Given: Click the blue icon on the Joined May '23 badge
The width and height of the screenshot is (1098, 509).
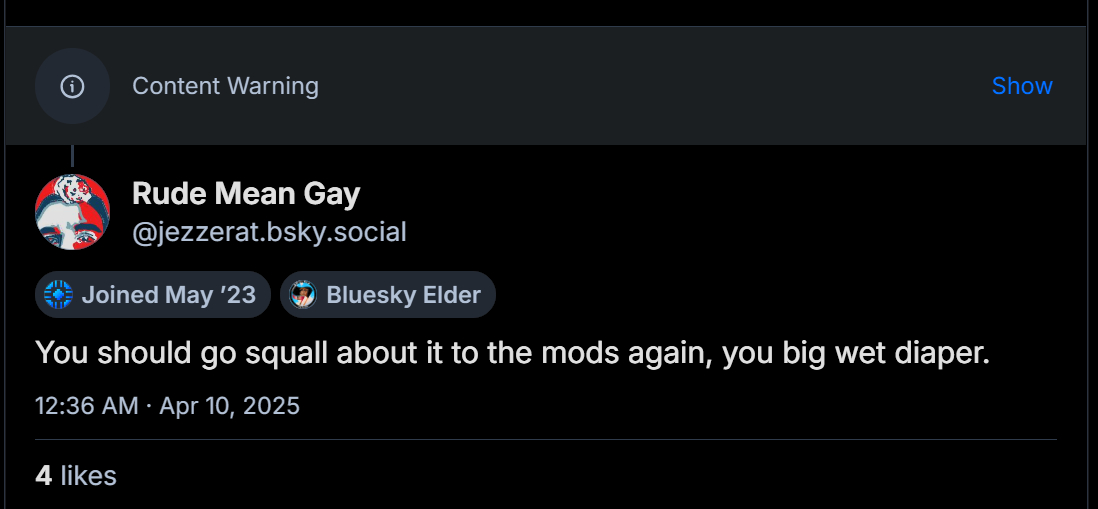Looking at the screenshot, I should point(59,295).
